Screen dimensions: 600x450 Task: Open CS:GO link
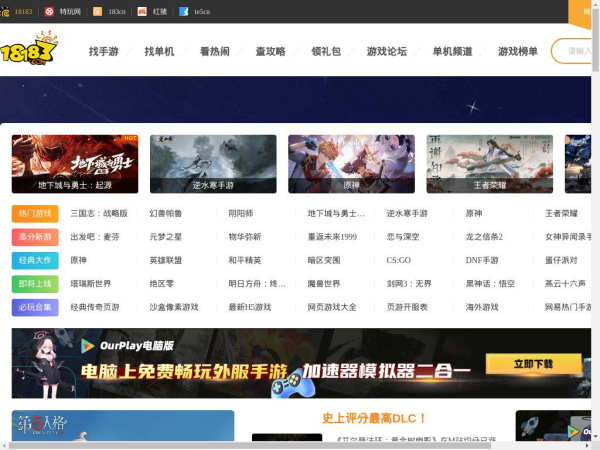(x=399, y=260)
